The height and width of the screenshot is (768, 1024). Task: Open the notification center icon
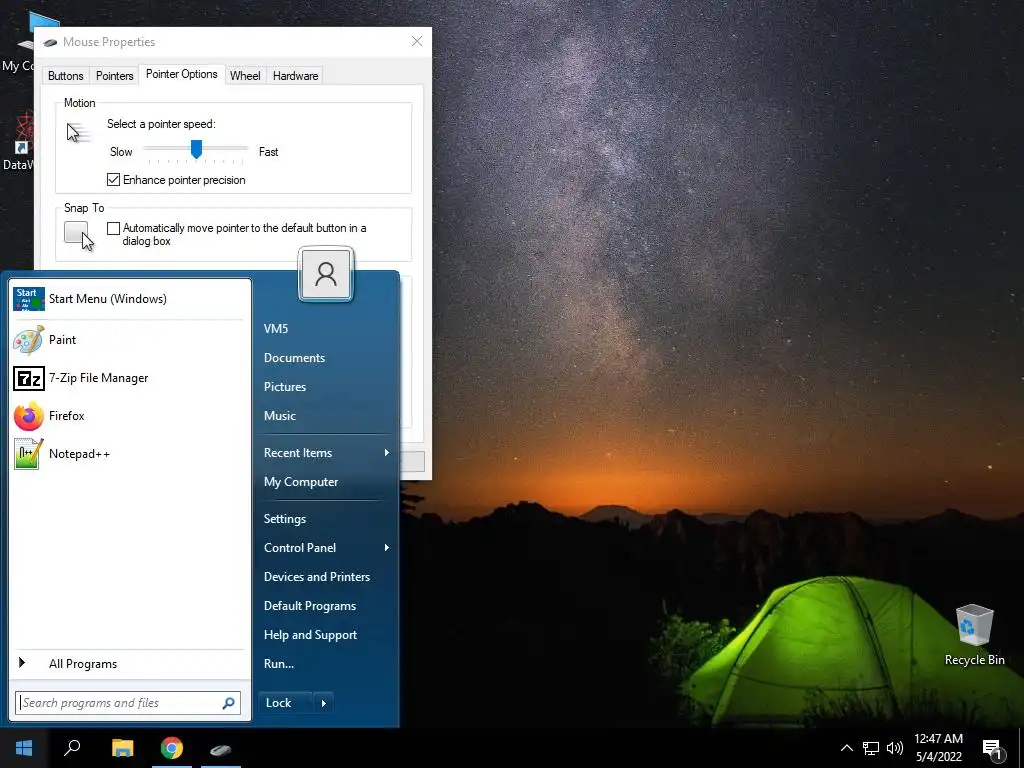pos(992,748)
